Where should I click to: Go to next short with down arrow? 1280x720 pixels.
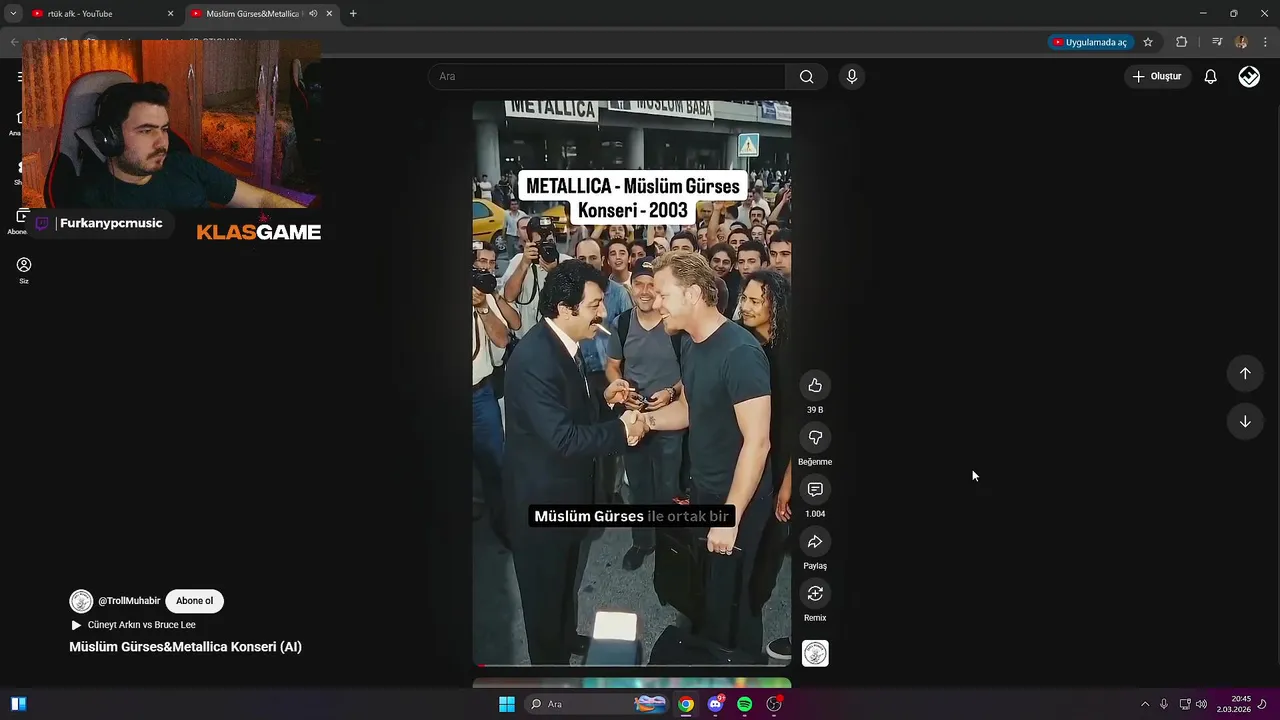(1245, 421)
